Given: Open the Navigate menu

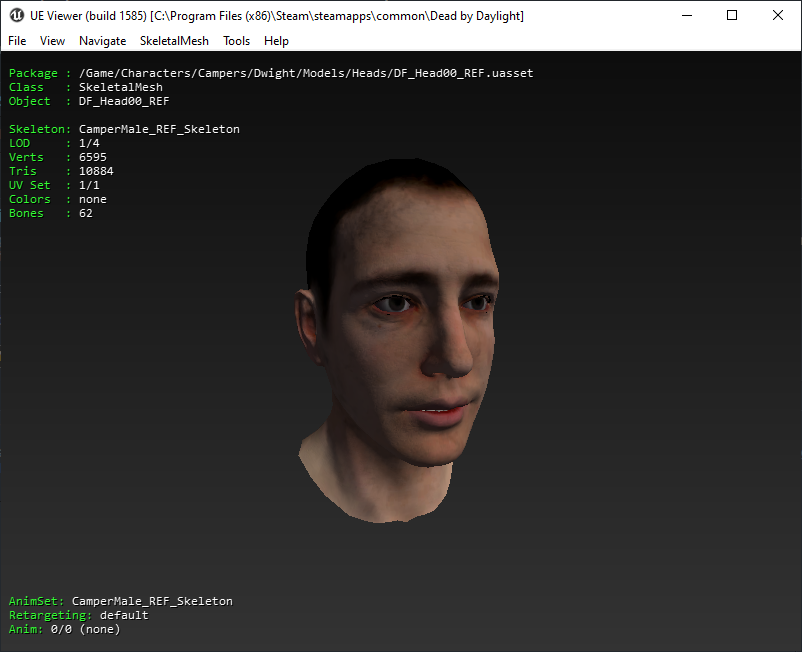Looking at the screenshot, I should 102,41.
